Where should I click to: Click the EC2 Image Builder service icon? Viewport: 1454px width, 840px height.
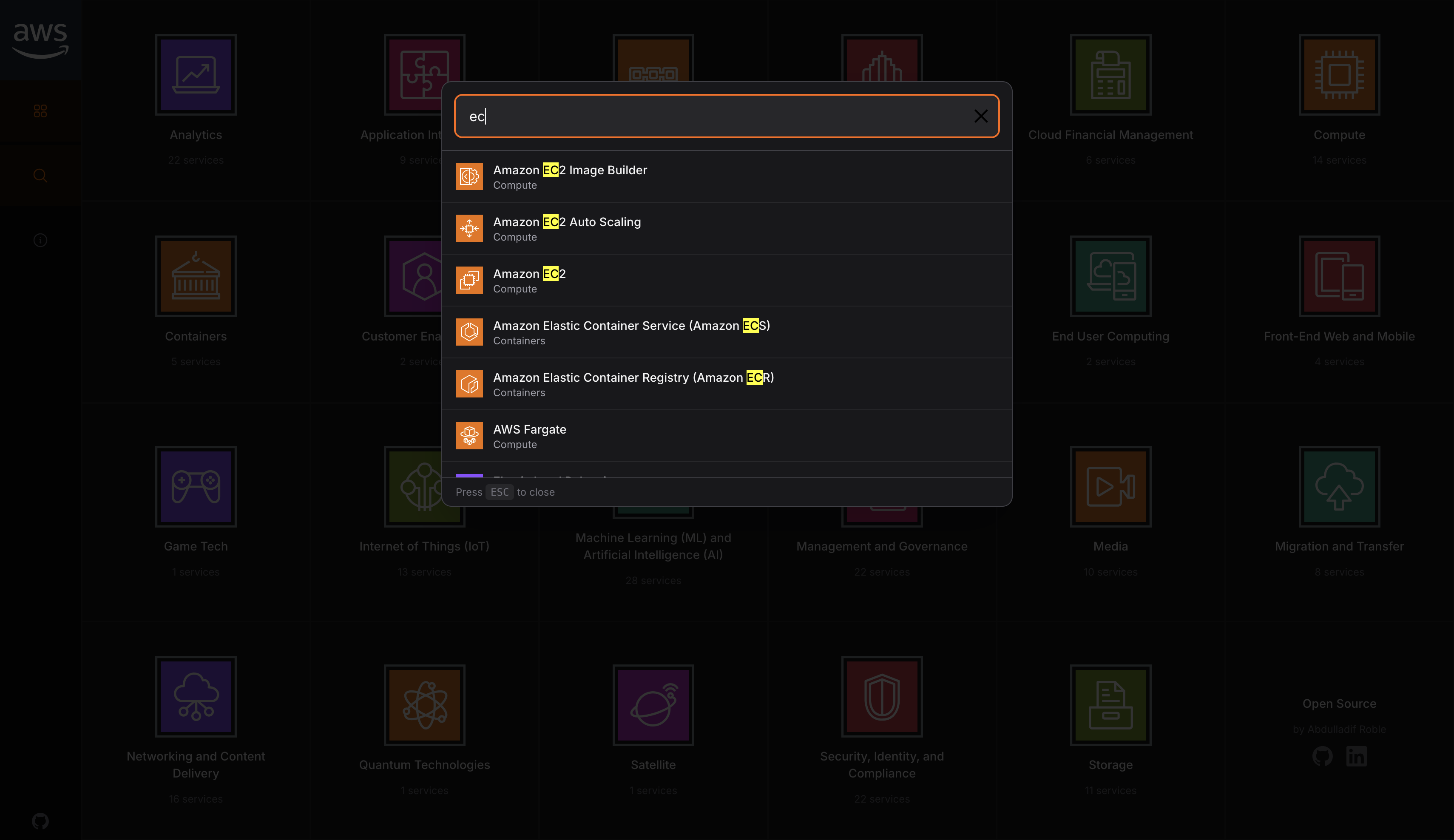click(469, 176)
